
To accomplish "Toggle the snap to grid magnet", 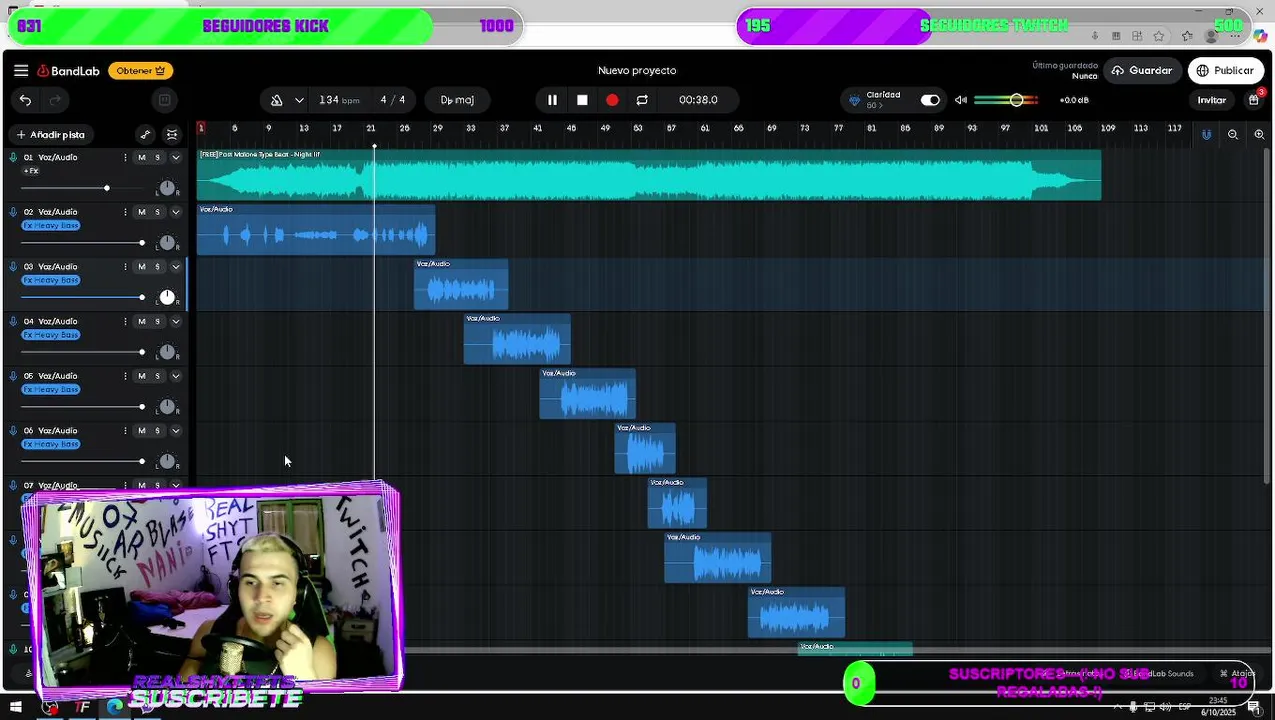I will click(1207, 134).
